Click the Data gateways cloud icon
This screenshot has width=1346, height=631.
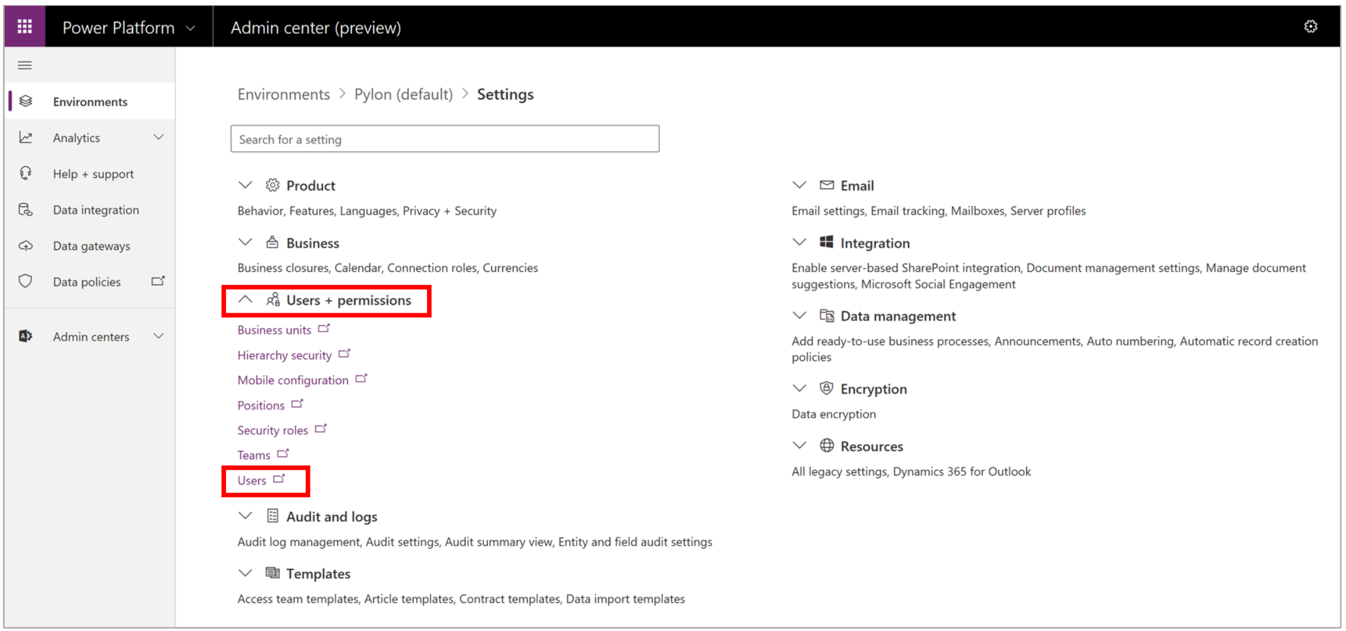[26, 246]
